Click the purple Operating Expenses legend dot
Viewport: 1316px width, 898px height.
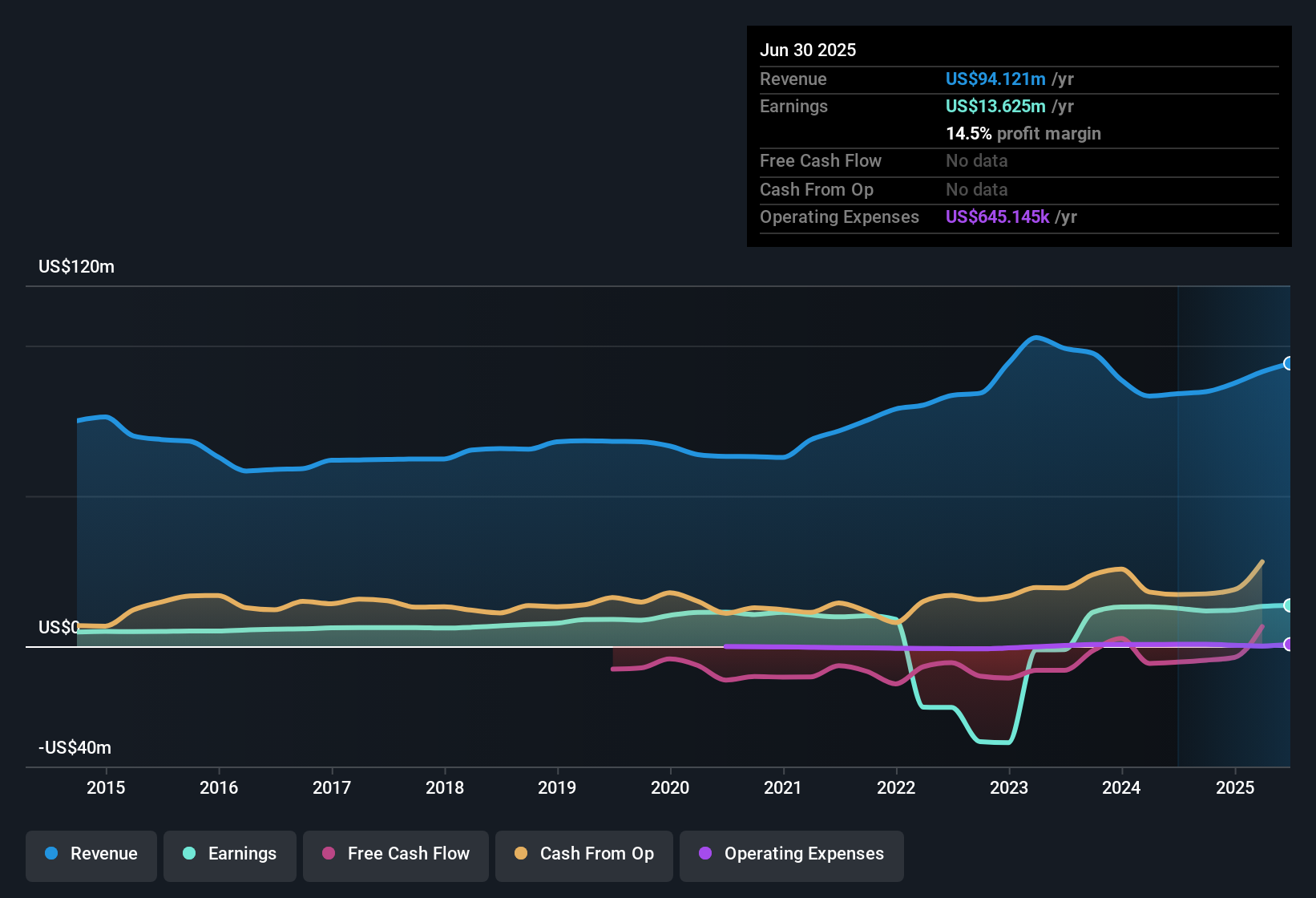[x=705, y=854]
